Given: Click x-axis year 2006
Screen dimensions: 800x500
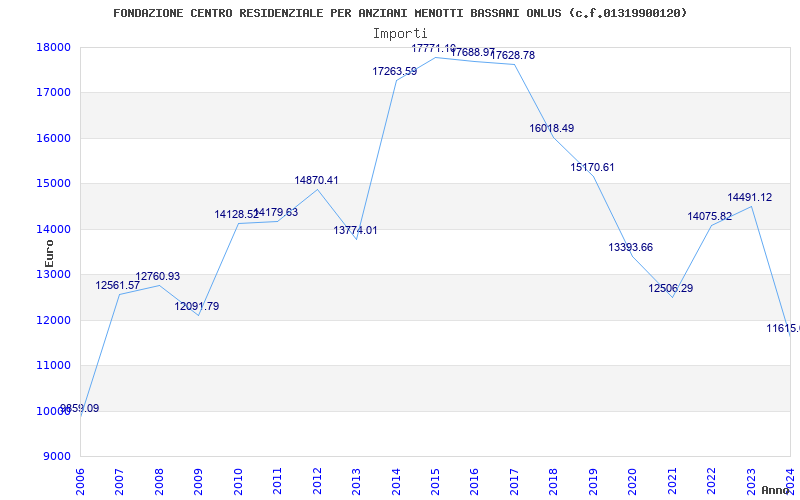Looking at the screenshot, I should [x=80, y=482].
